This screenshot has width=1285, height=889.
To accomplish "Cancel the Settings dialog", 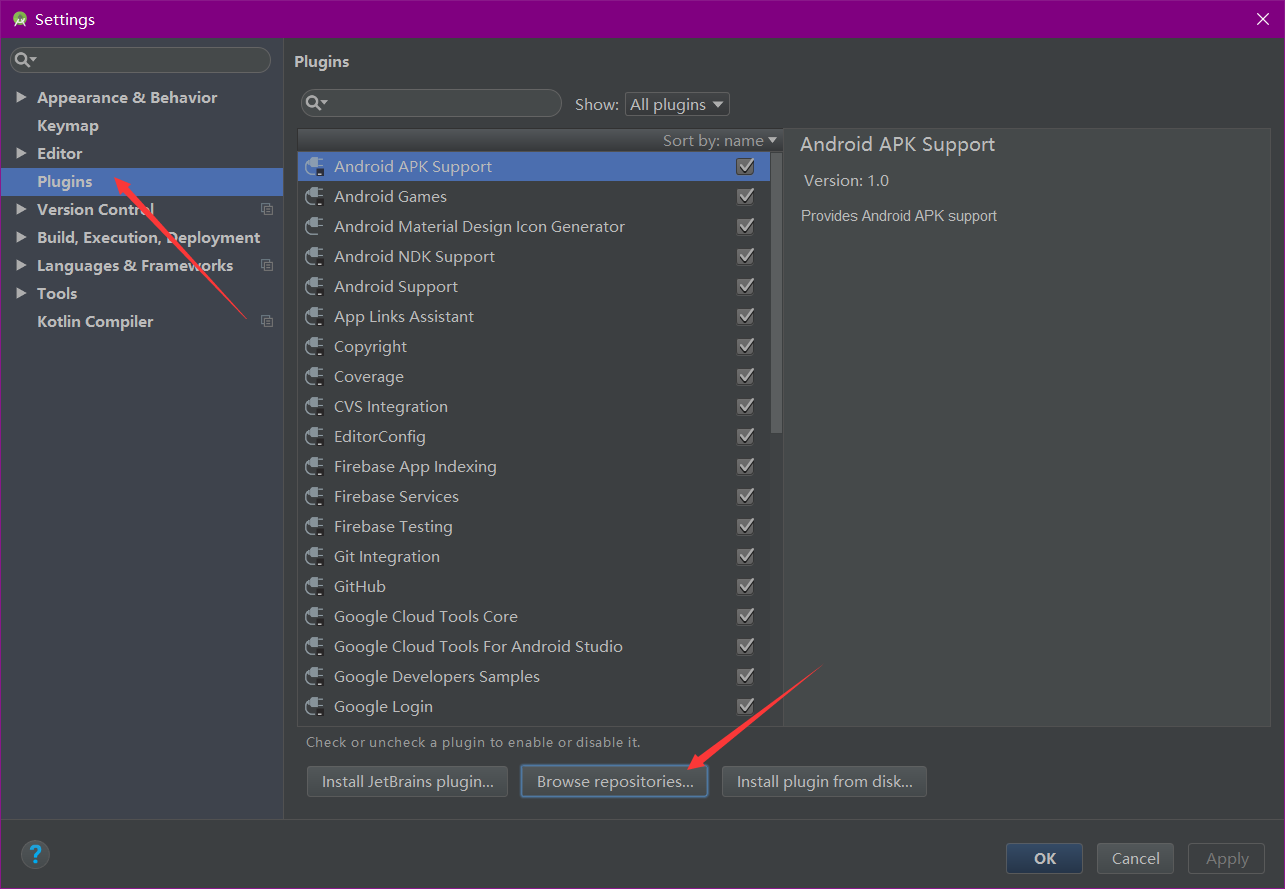I will pyautogui.click(x=1135, y=858).
